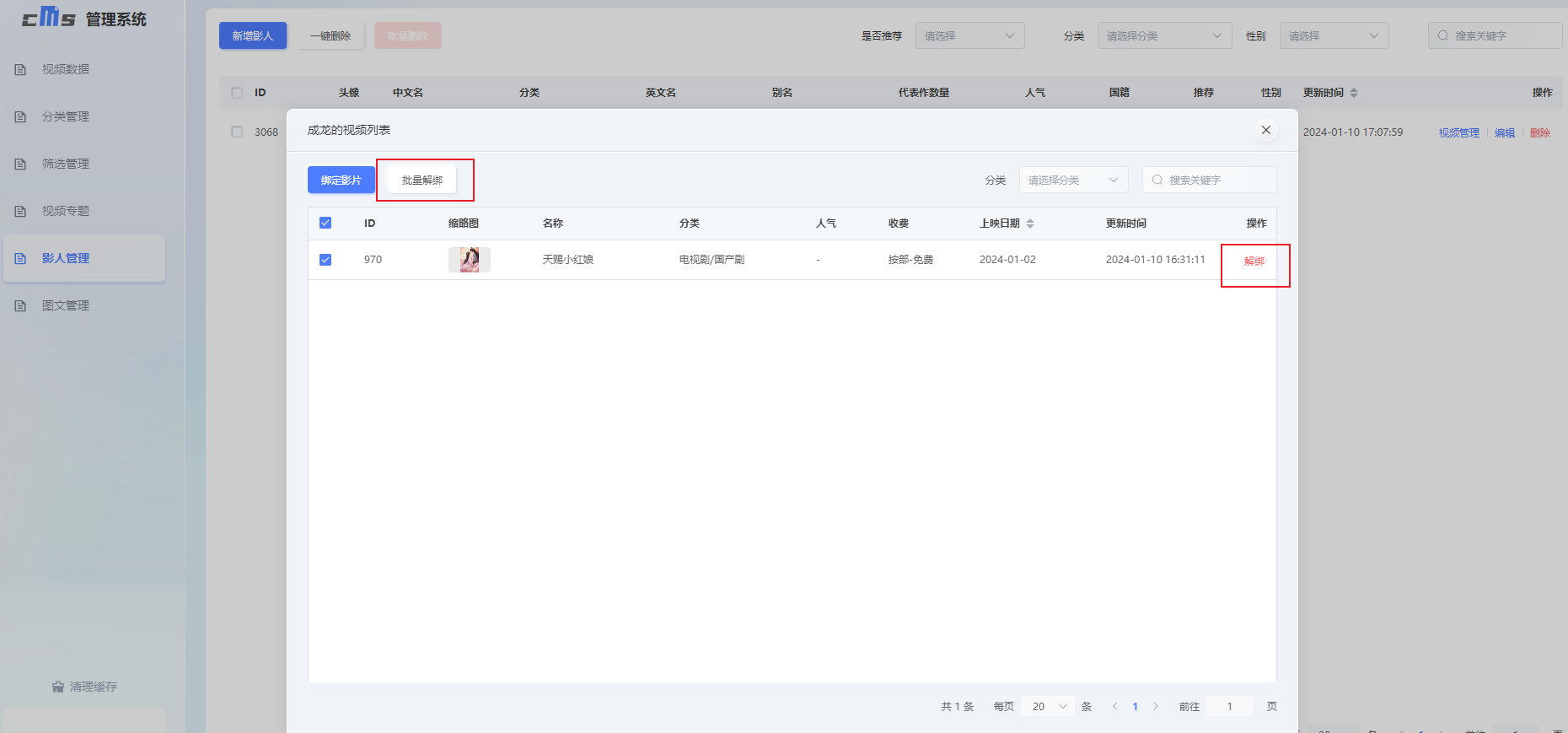Click the 天赐小红娘 name cell

[x=568, y=260]
